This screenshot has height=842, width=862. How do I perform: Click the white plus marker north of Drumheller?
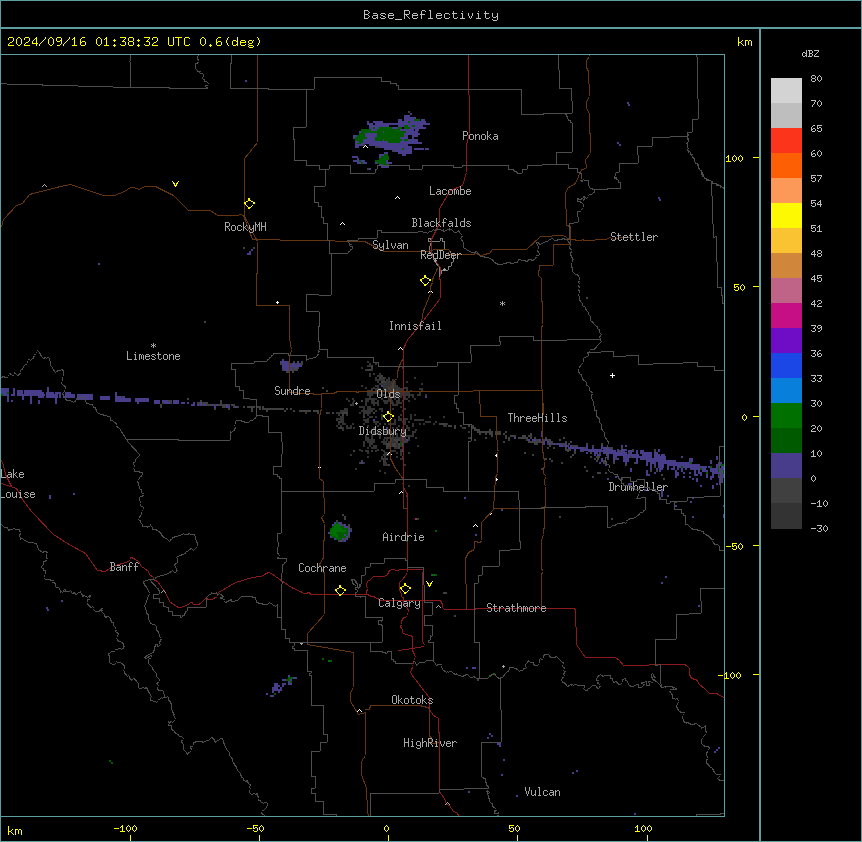[x=612, y=375]
